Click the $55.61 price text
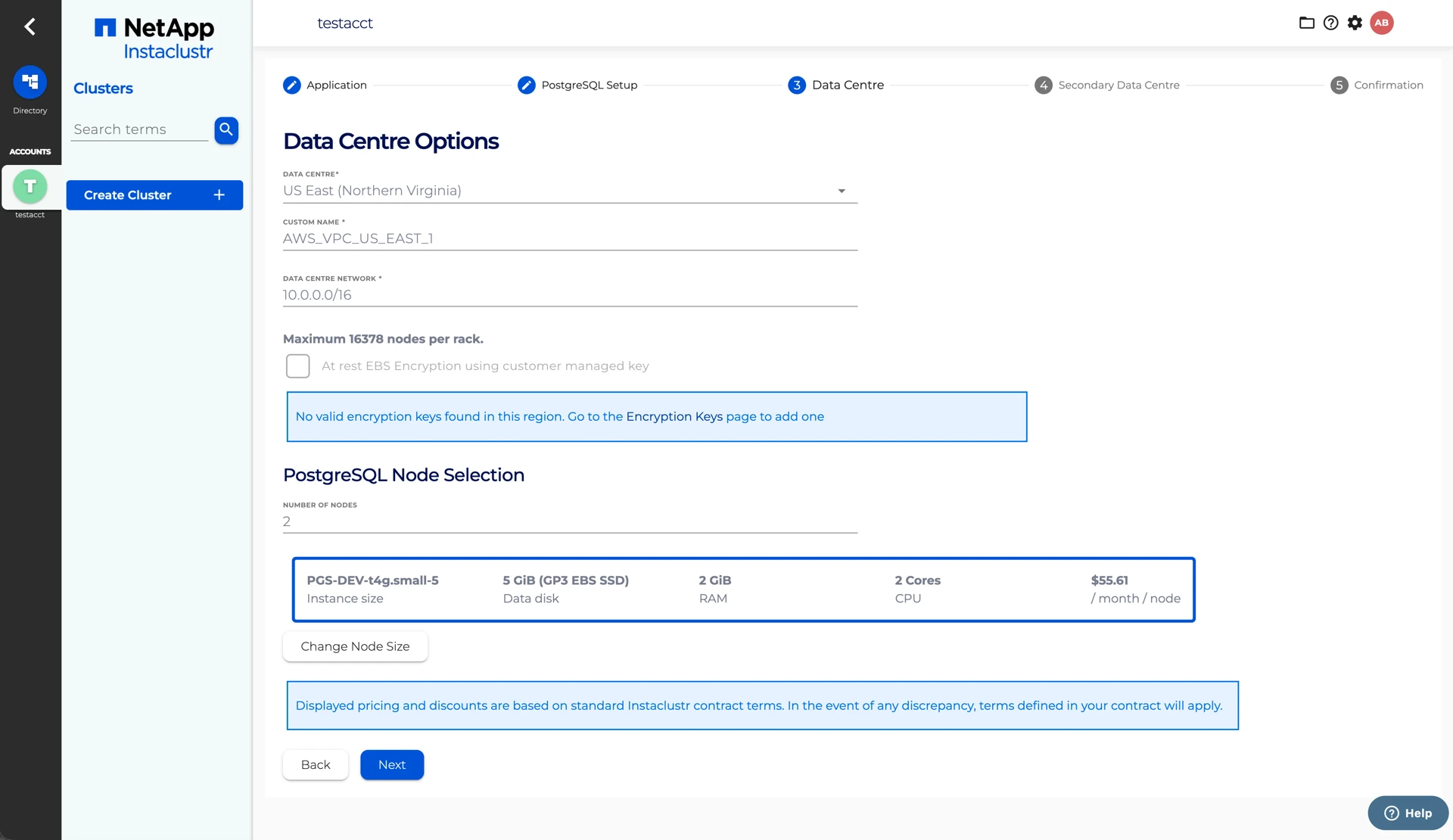The image size is (1453, 840). click(x=1109, y=580)
